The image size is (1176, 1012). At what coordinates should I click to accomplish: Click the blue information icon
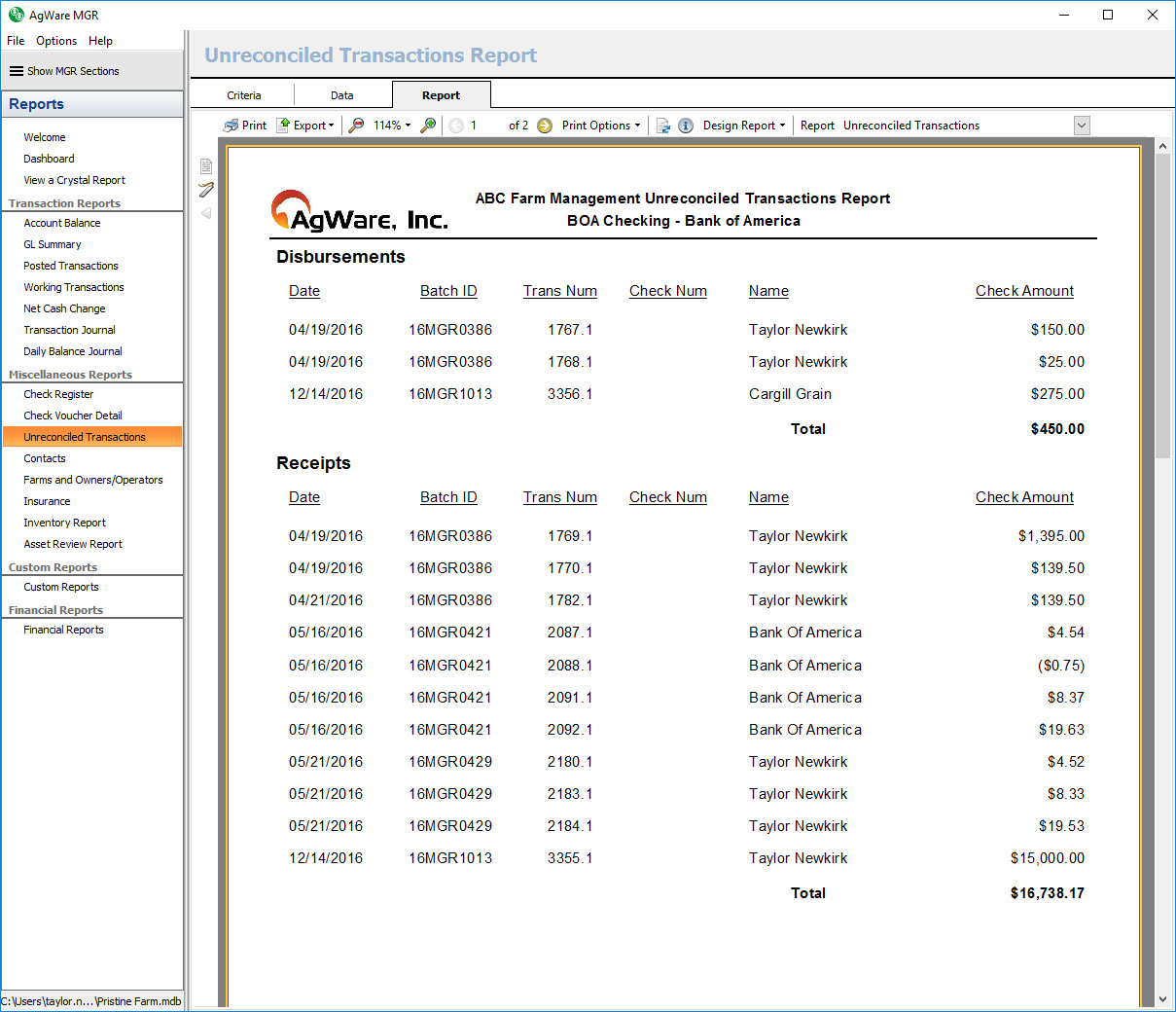click(686, 126)
